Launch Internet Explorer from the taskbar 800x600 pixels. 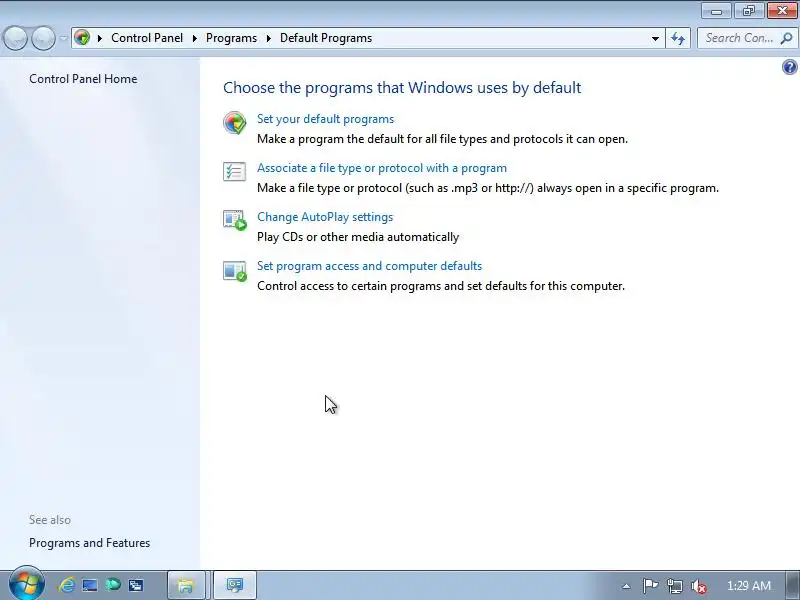pyautogui.click(x=66, y=585)
